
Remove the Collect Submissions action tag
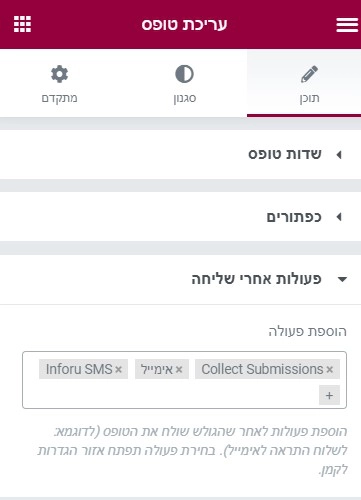pos(330,369)
